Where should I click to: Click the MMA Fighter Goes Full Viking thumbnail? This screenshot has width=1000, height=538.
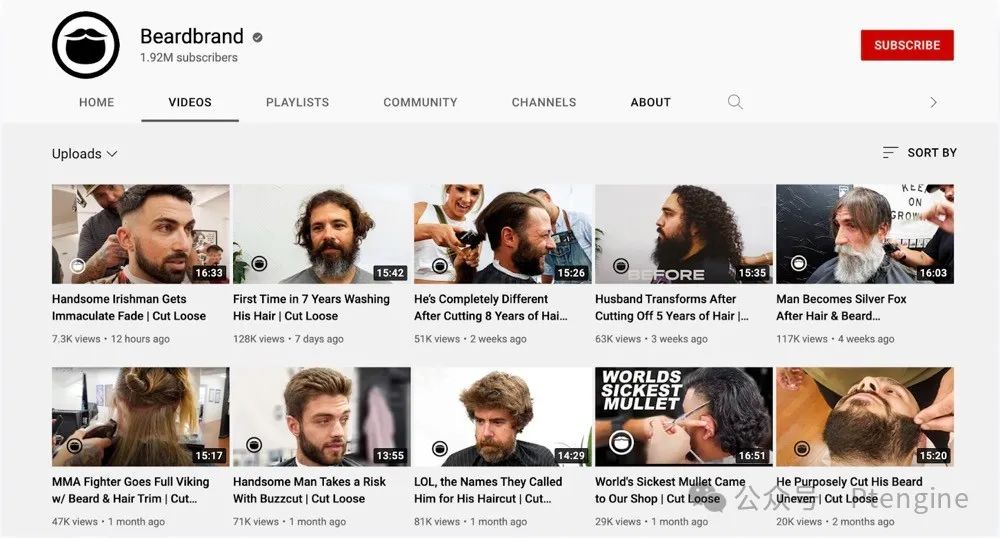[x=140, y=416]
